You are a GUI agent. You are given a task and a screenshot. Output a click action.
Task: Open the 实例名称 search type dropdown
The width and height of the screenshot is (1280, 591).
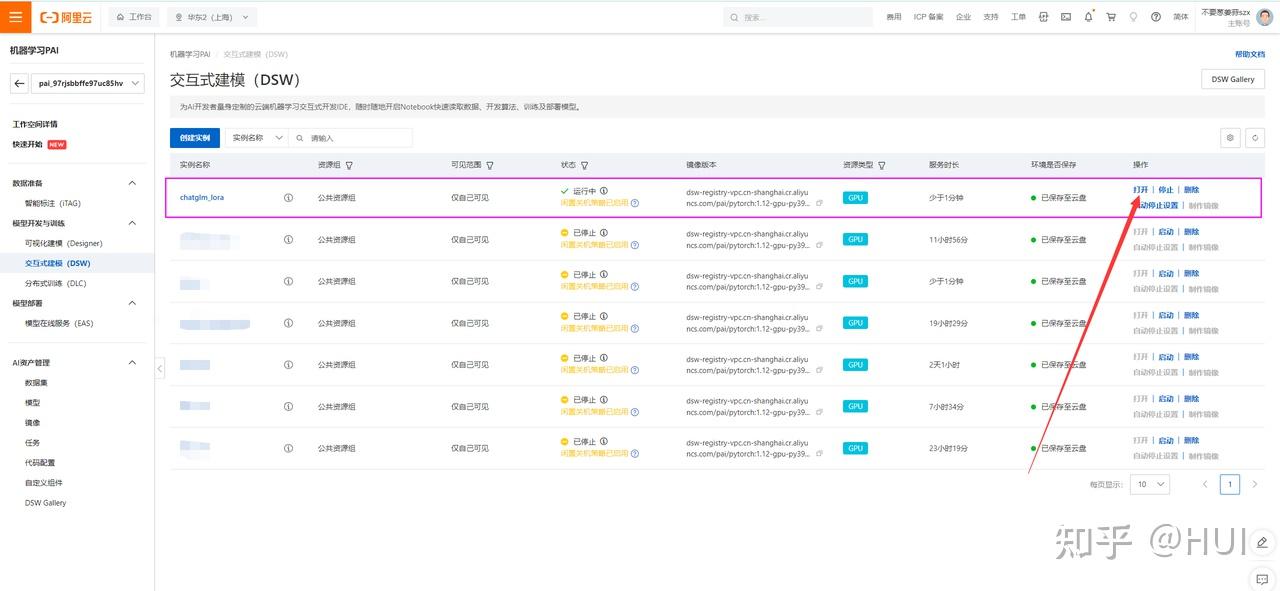[x=257, y=138]
